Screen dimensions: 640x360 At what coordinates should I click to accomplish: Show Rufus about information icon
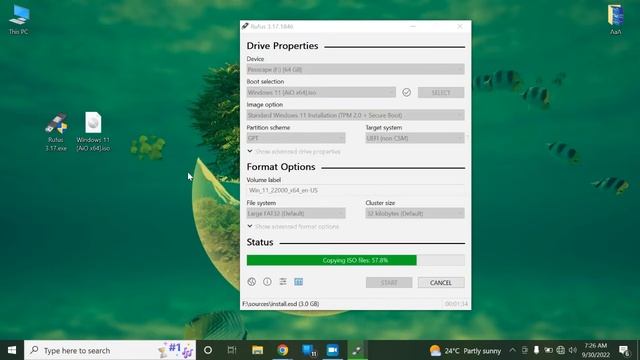pos(267,282)
